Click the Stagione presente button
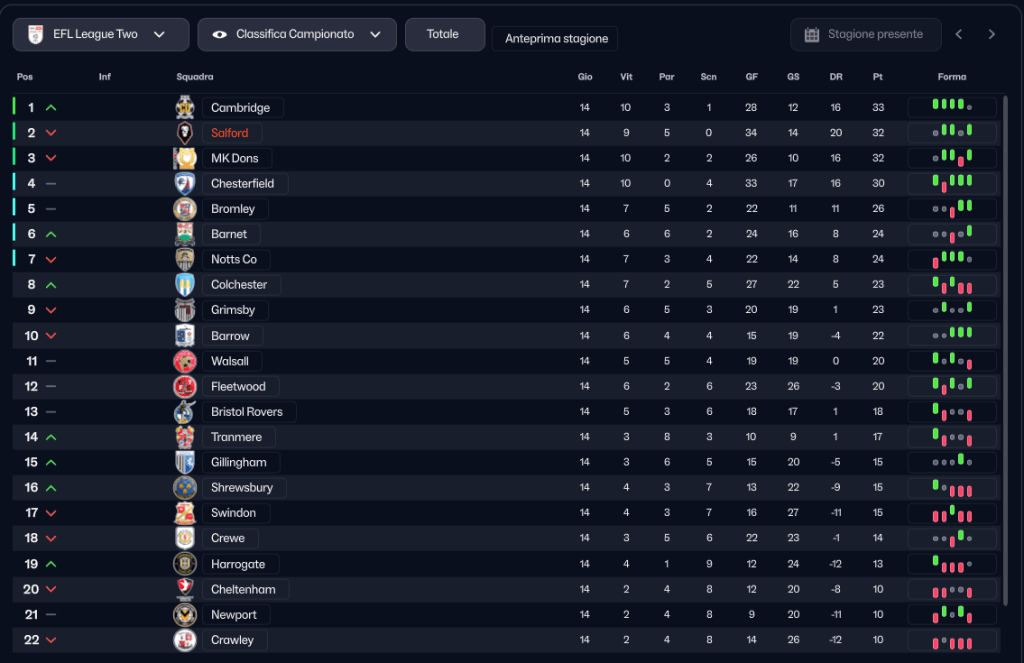The image size is (1024, 663). pos(865,34)
